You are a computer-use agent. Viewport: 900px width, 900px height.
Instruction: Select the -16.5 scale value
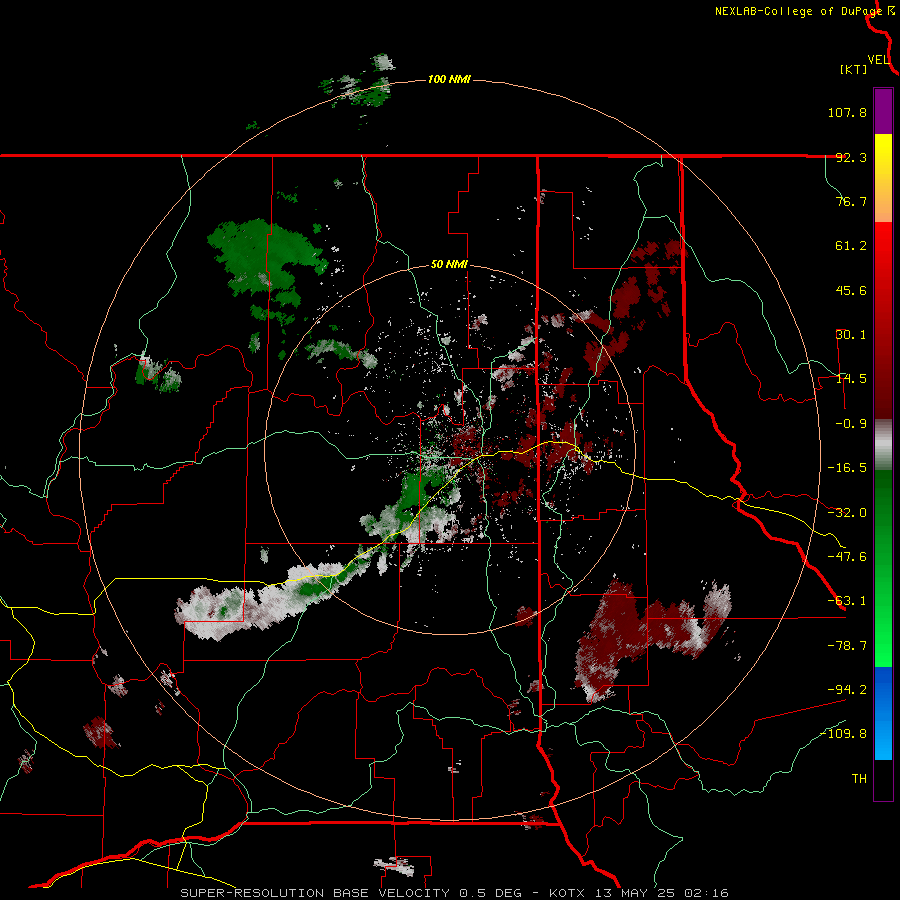847,468
